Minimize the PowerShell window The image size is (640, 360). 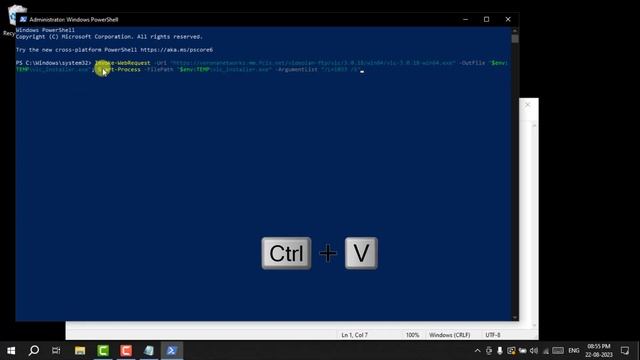(465, 19)
